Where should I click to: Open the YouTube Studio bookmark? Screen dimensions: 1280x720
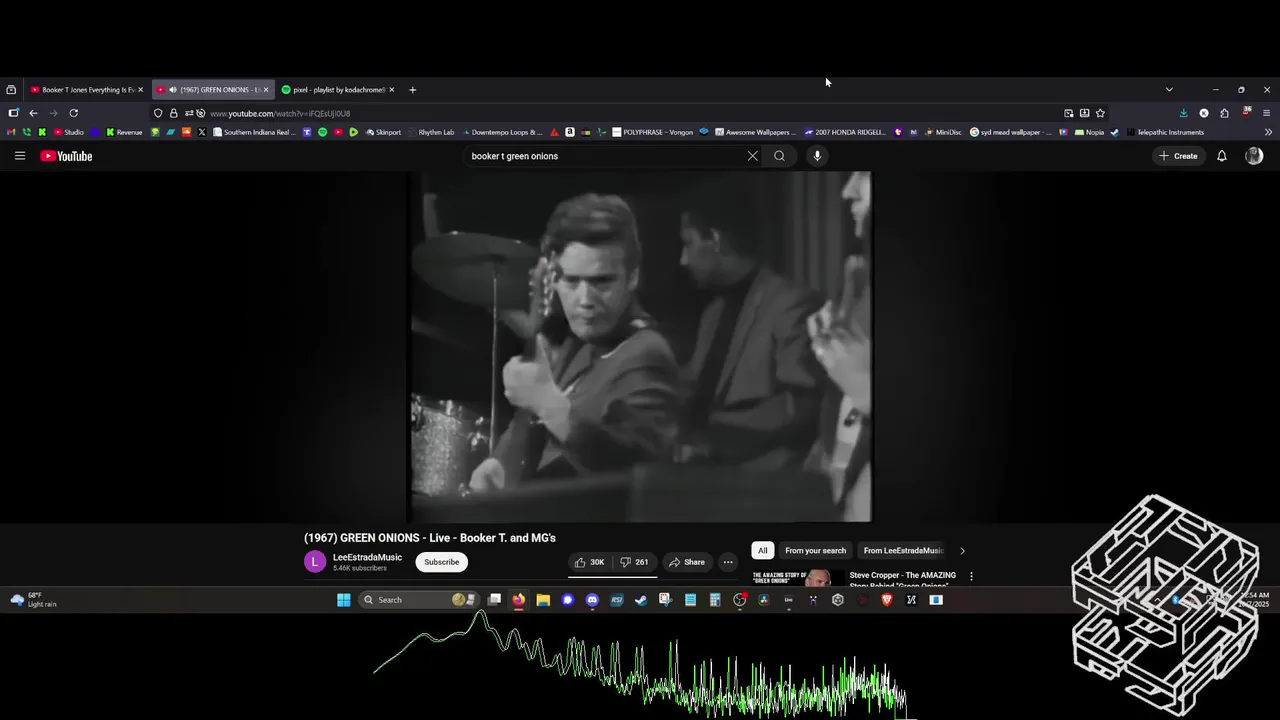68,132
